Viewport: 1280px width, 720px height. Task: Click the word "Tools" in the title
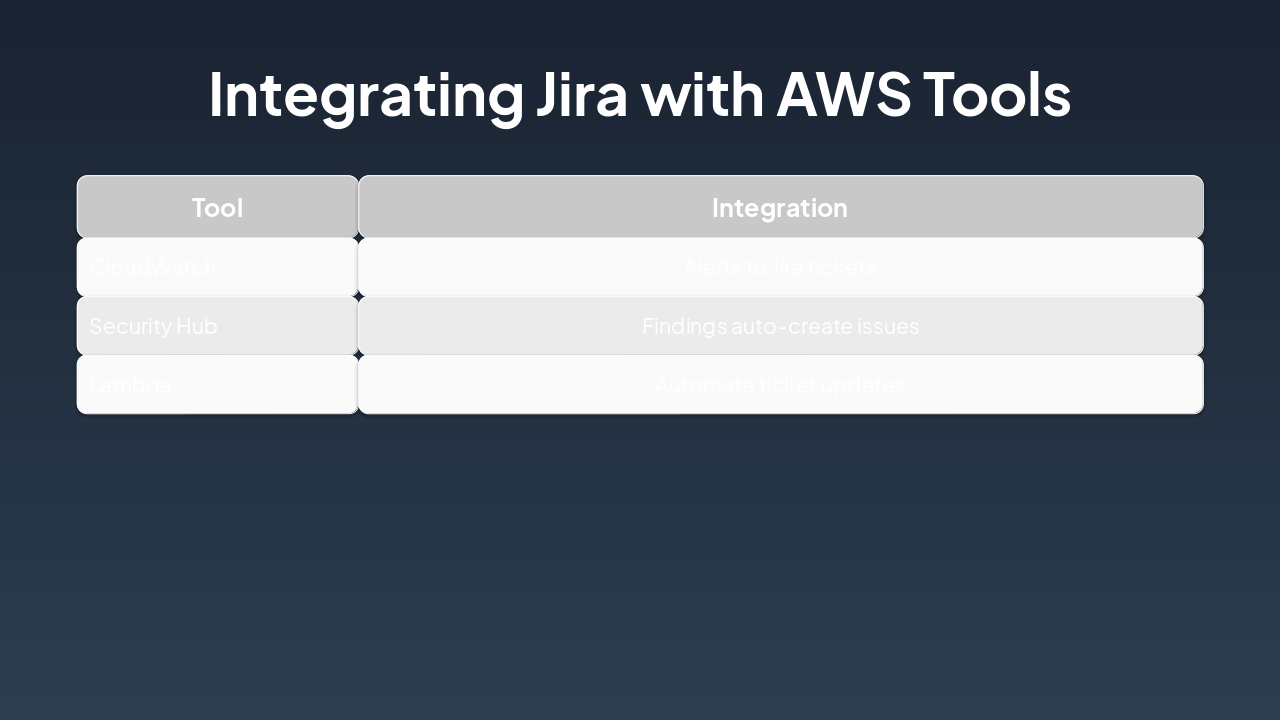pos(996,95)
